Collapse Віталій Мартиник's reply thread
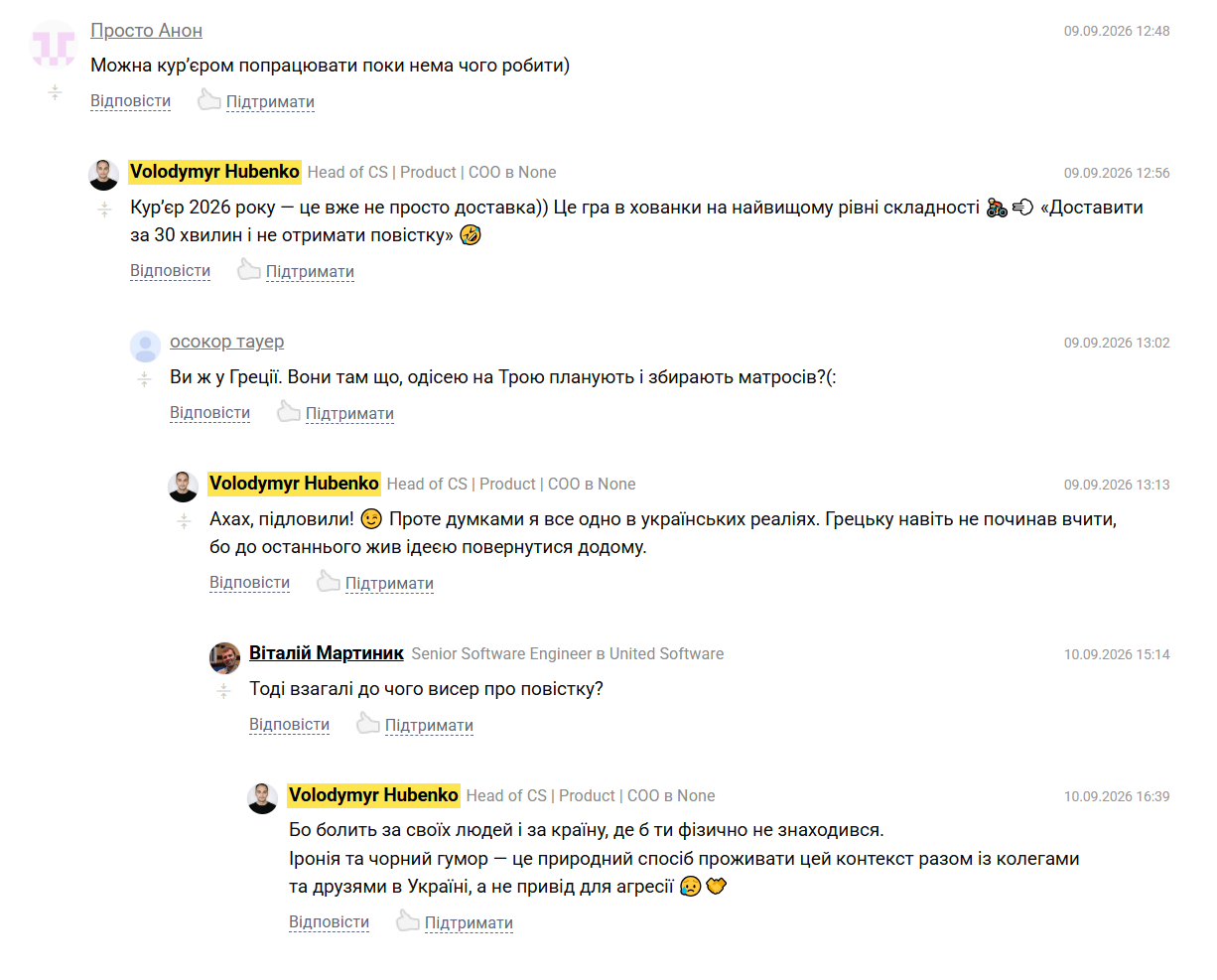 point(224,690)
